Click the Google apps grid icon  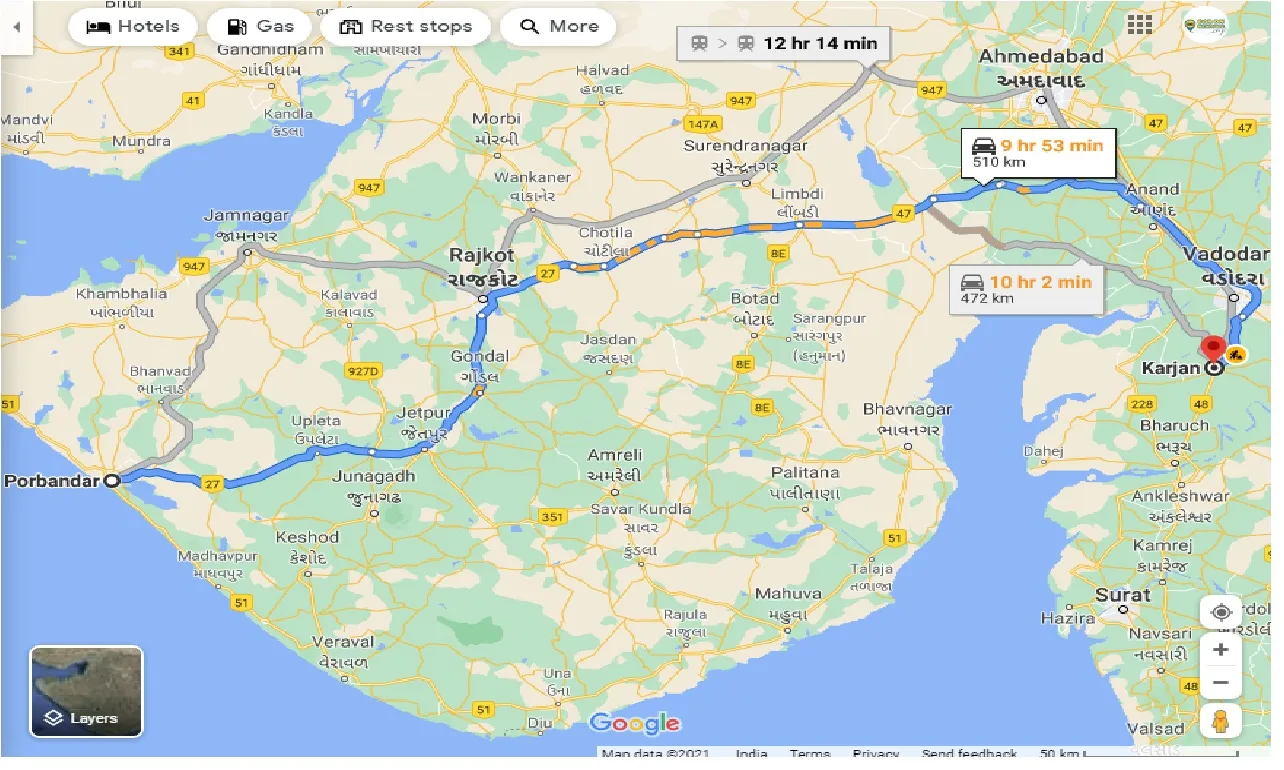[x=1139, y=25]
